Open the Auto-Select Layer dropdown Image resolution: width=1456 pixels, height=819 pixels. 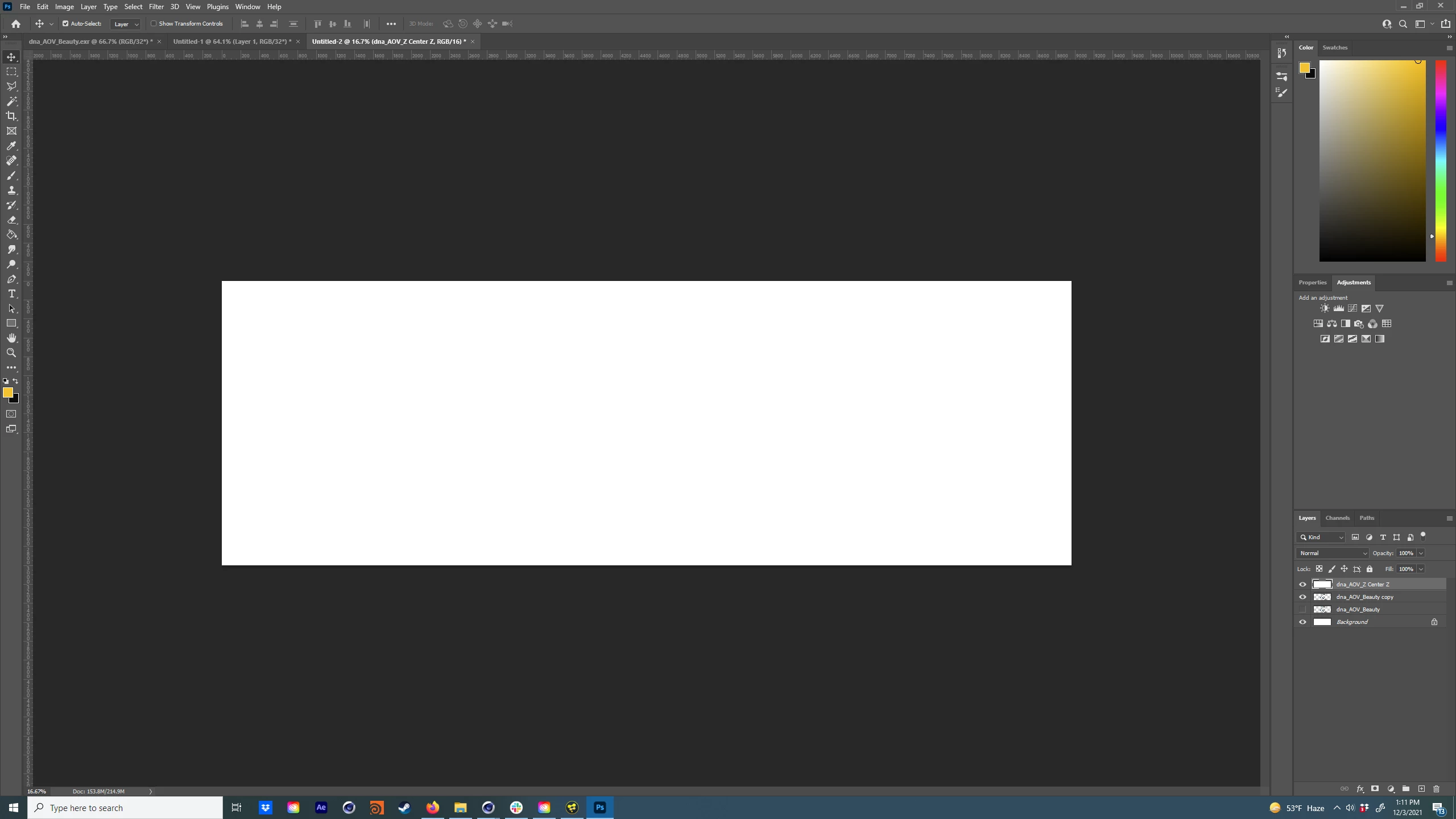pos(126,24)
